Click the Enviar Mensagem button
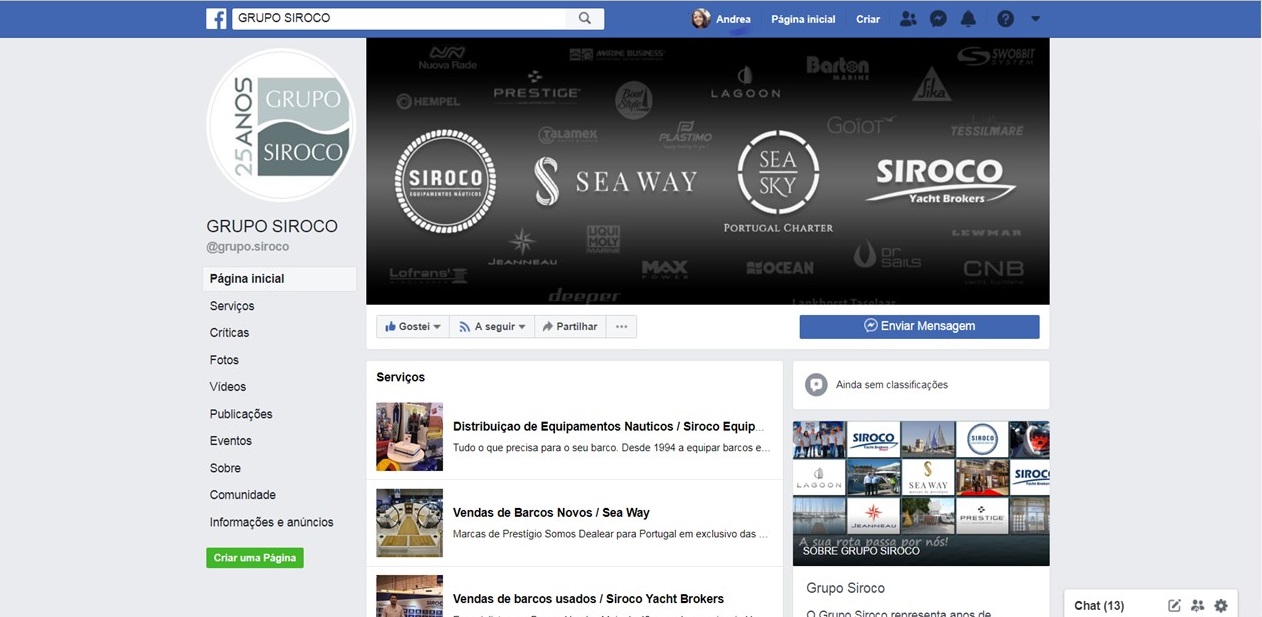Screen dimensions: 1262x617 (x=919, y=326)
